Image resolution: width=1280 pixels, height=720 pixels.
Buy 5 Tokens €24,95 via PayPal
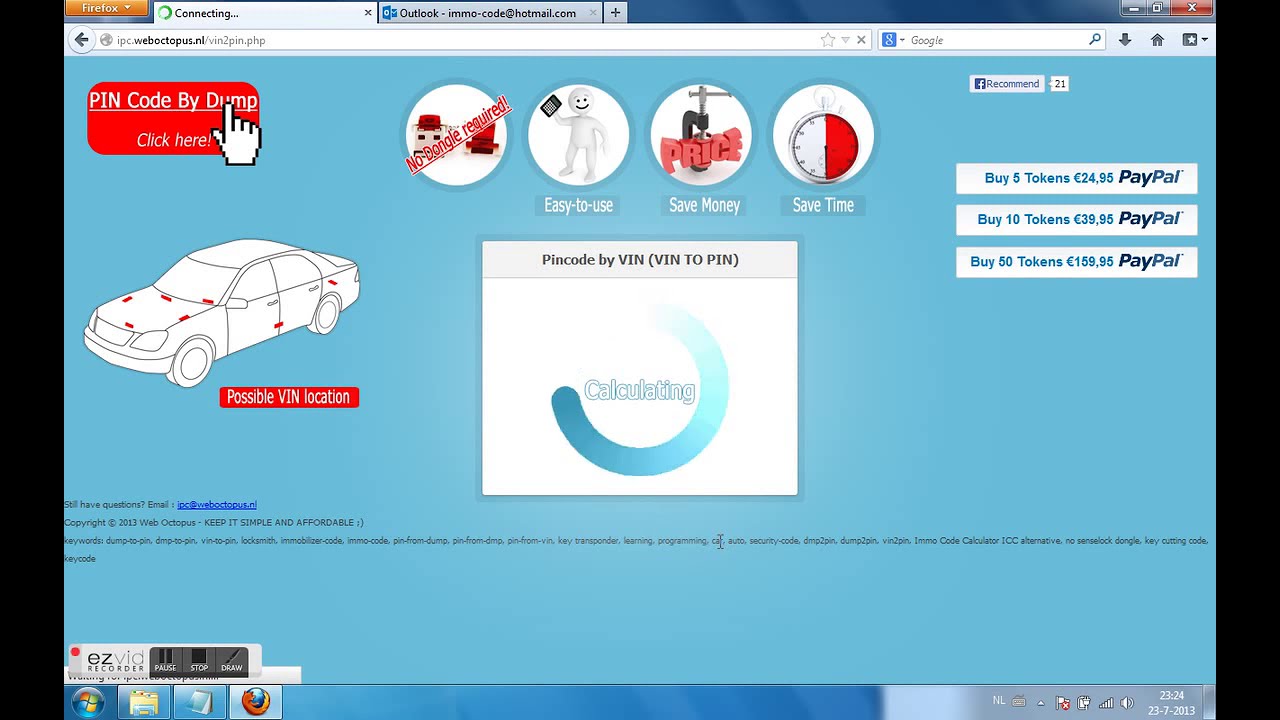click(1077, 178)
